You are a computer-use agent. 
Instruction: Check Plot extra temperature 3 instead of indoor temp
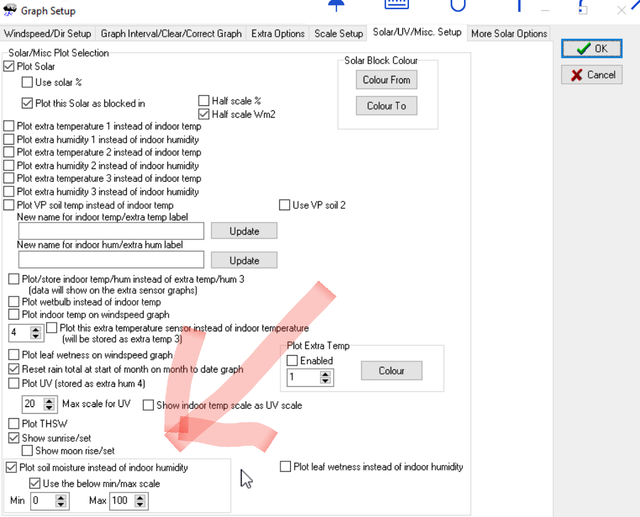pos(9,178)
